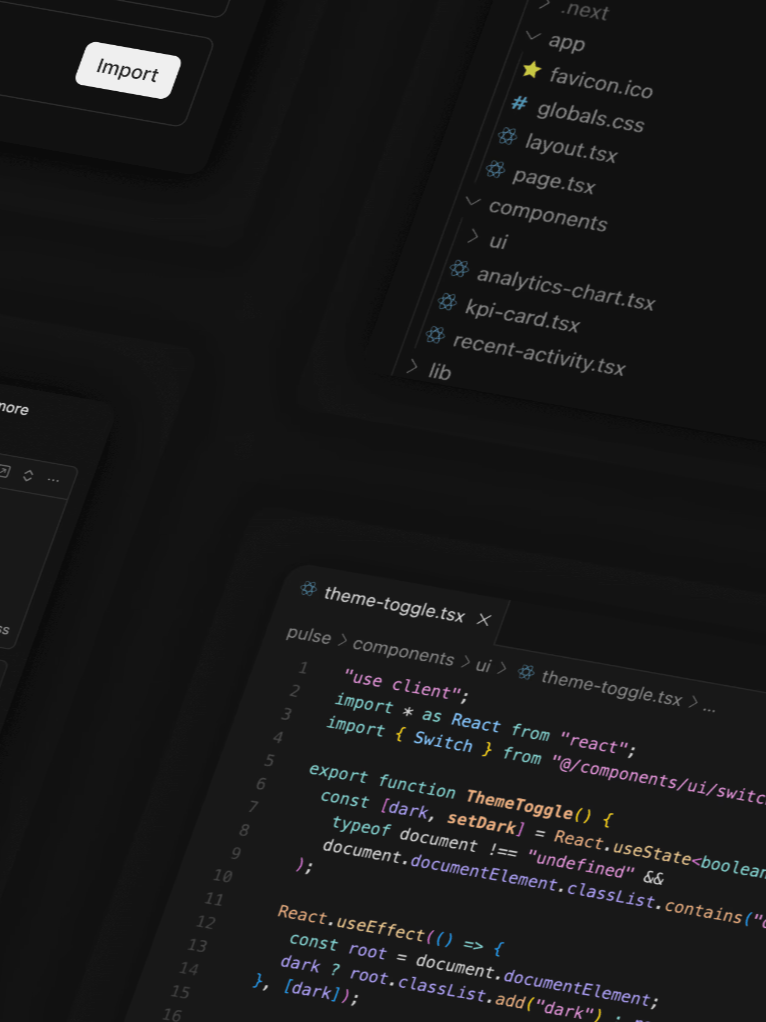The image size is (766, 1022).
Task: Click the pulse breadcrumb segment
Action: point(308,635)
